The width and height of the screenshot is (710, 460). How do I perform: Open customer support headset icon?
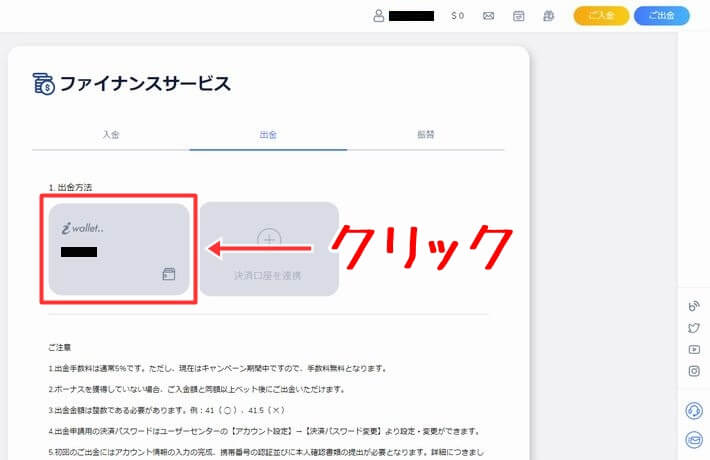[694, 410]
